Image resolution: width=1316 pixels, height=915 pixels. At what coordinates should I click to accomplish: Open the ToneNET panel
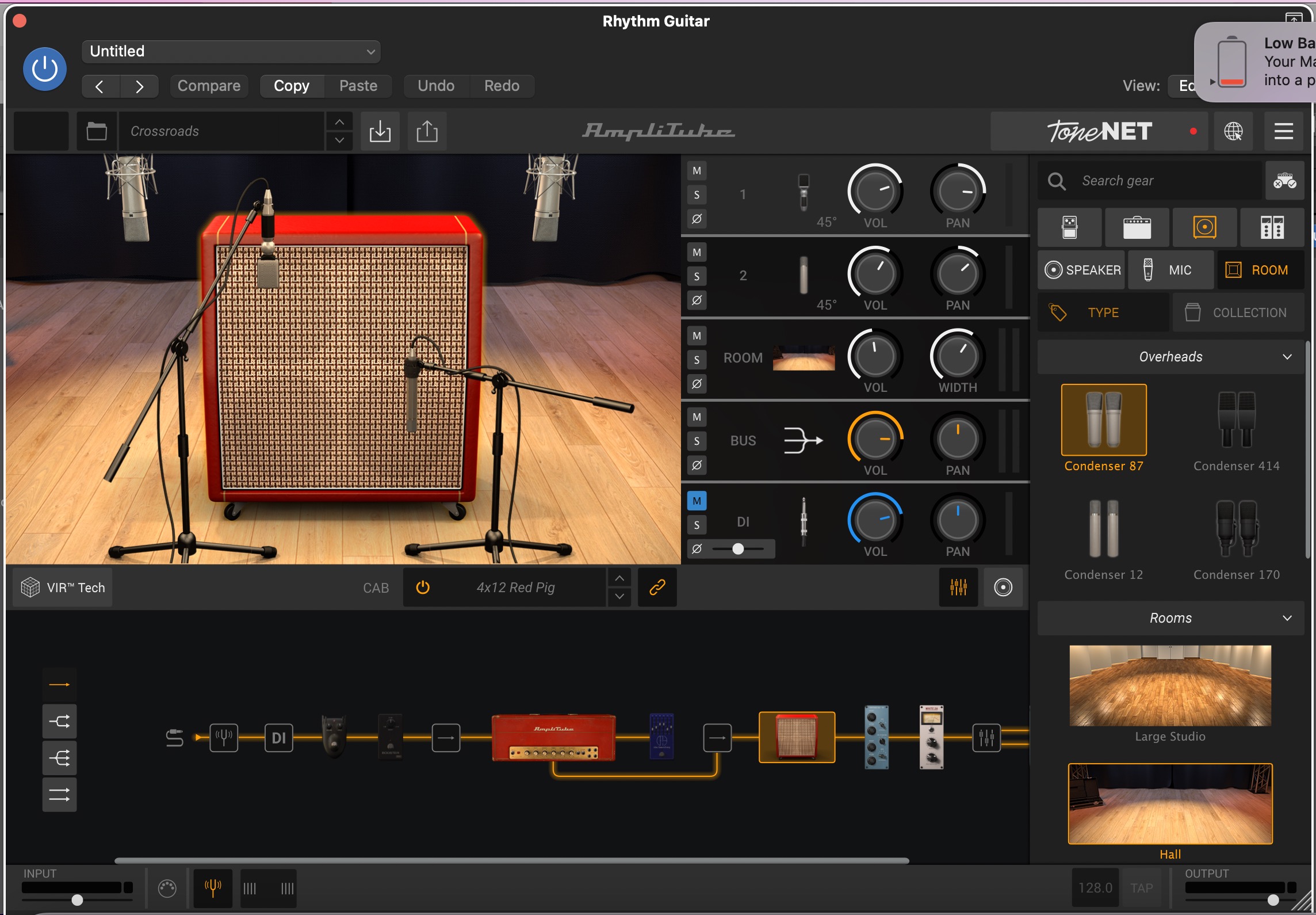(1099, 131)
